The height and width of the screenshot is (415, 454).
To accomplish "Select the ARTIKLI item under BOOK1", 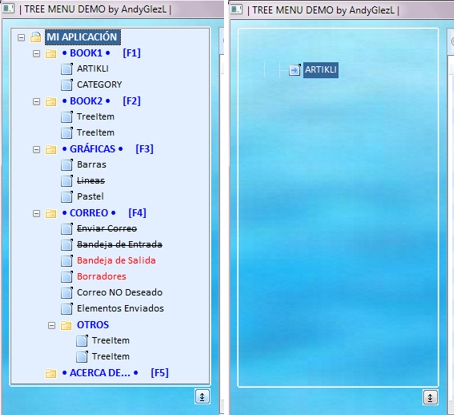I will point(93,69).
